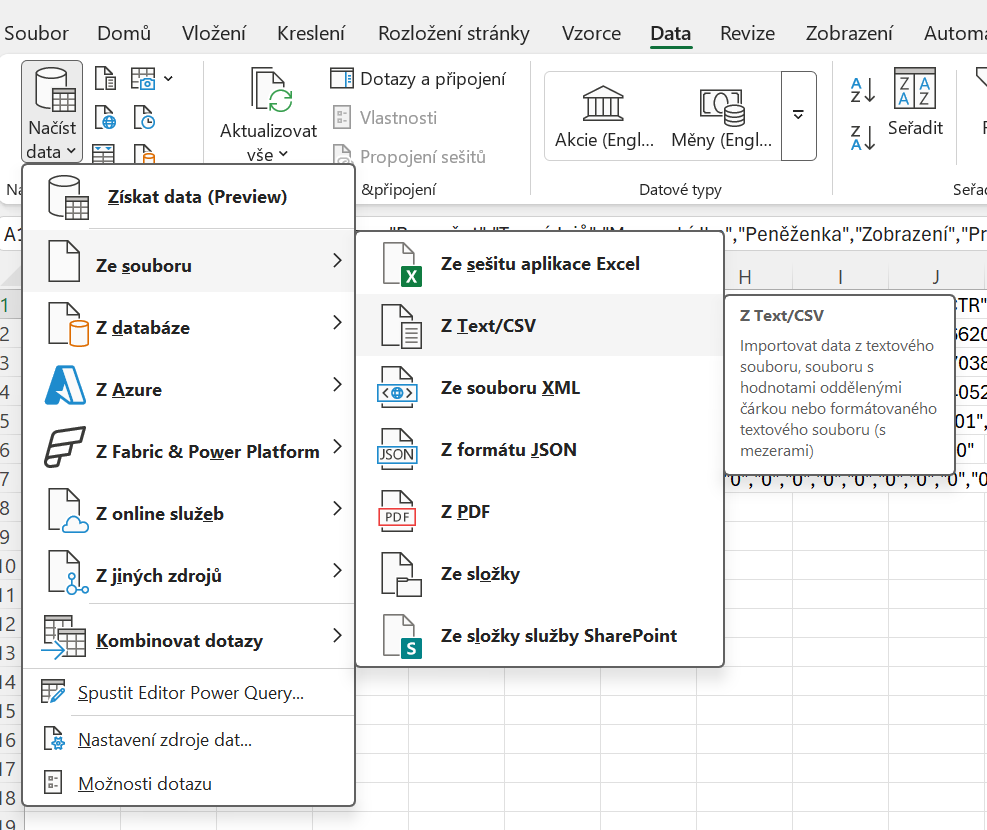
Task: Choose Ze složky import option
Action: (540, 573)
